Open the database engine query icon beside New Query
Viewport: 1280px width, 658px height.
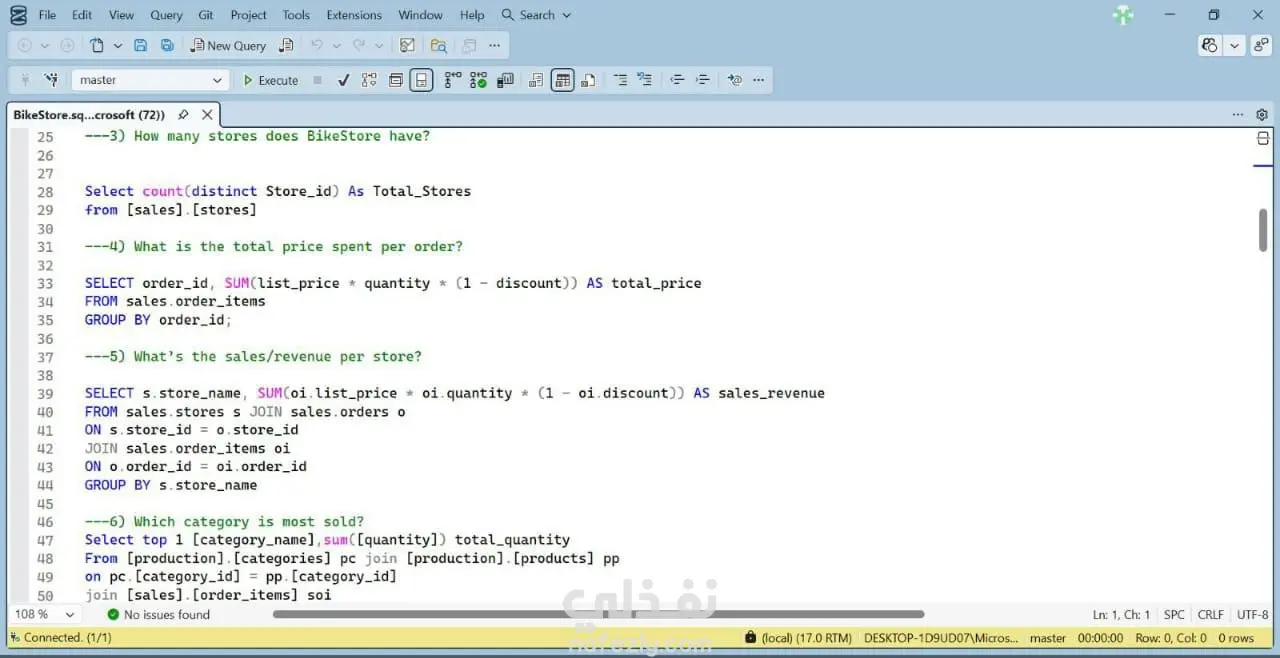point(287,45)
